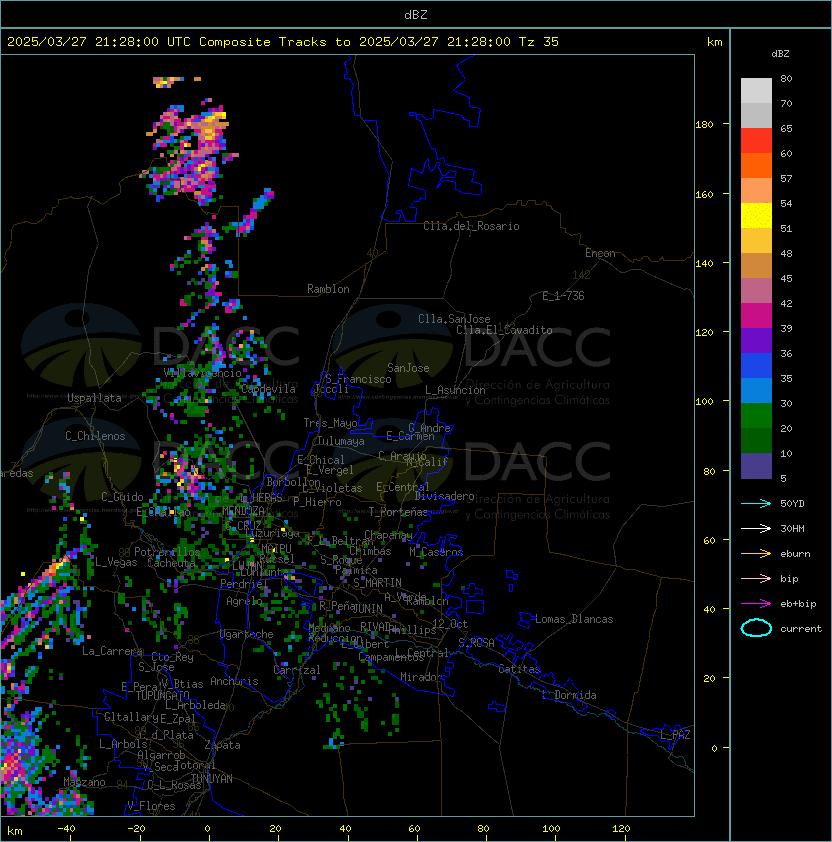This screenshot has width=832, height=842.
Task: Click the white 30HM arrow in legend
Action: tap(756, 529)
